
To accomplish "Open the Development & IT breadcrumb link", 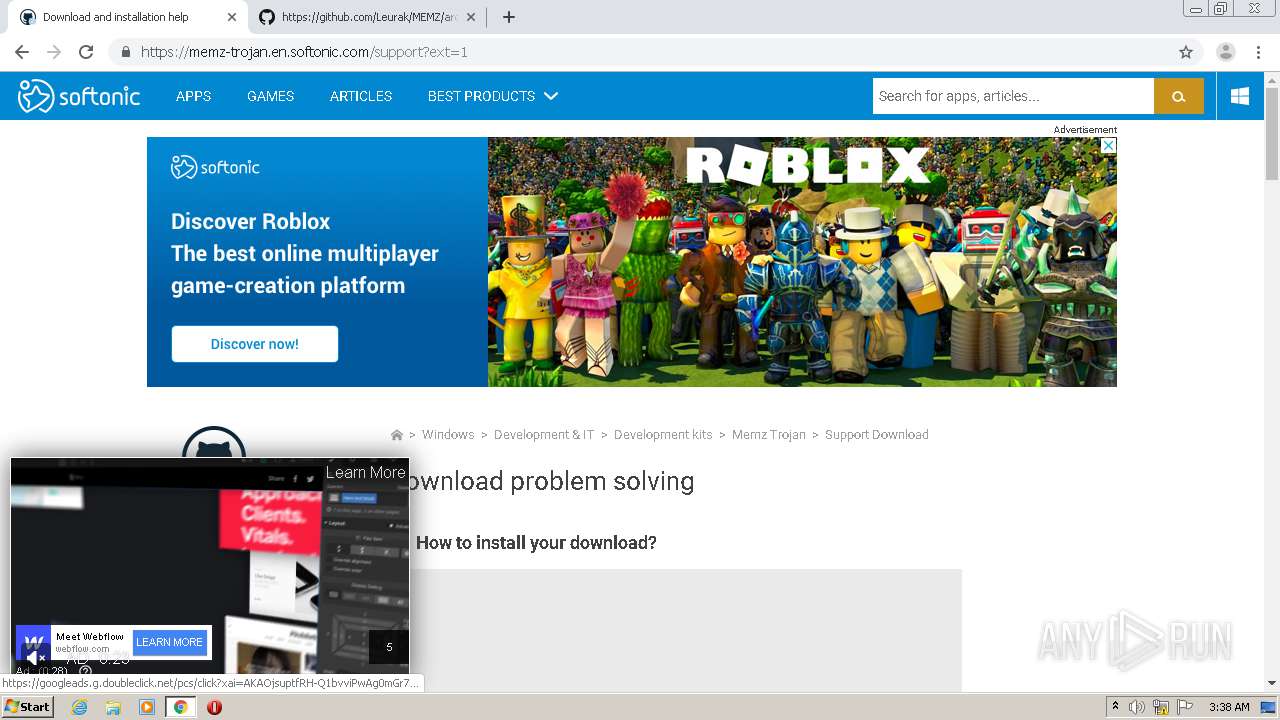I will coord(544,435).
